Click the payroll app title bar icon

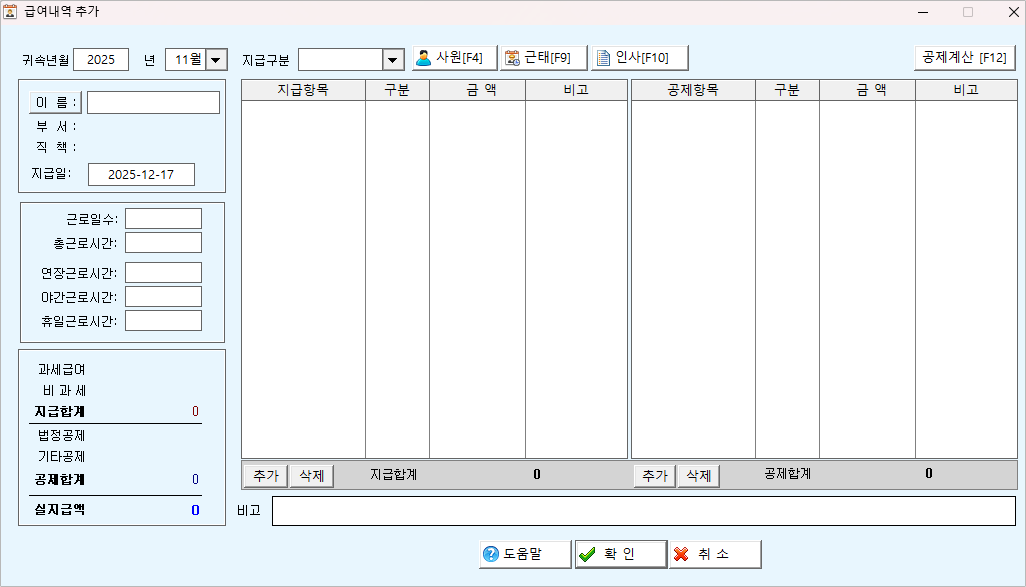[x=10, y=11]
